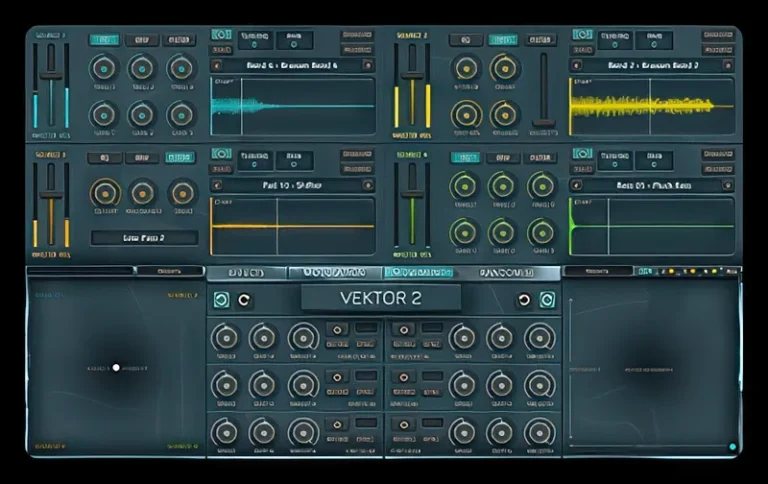Click the cyan source volume fader handle

(x=51, y=76)
